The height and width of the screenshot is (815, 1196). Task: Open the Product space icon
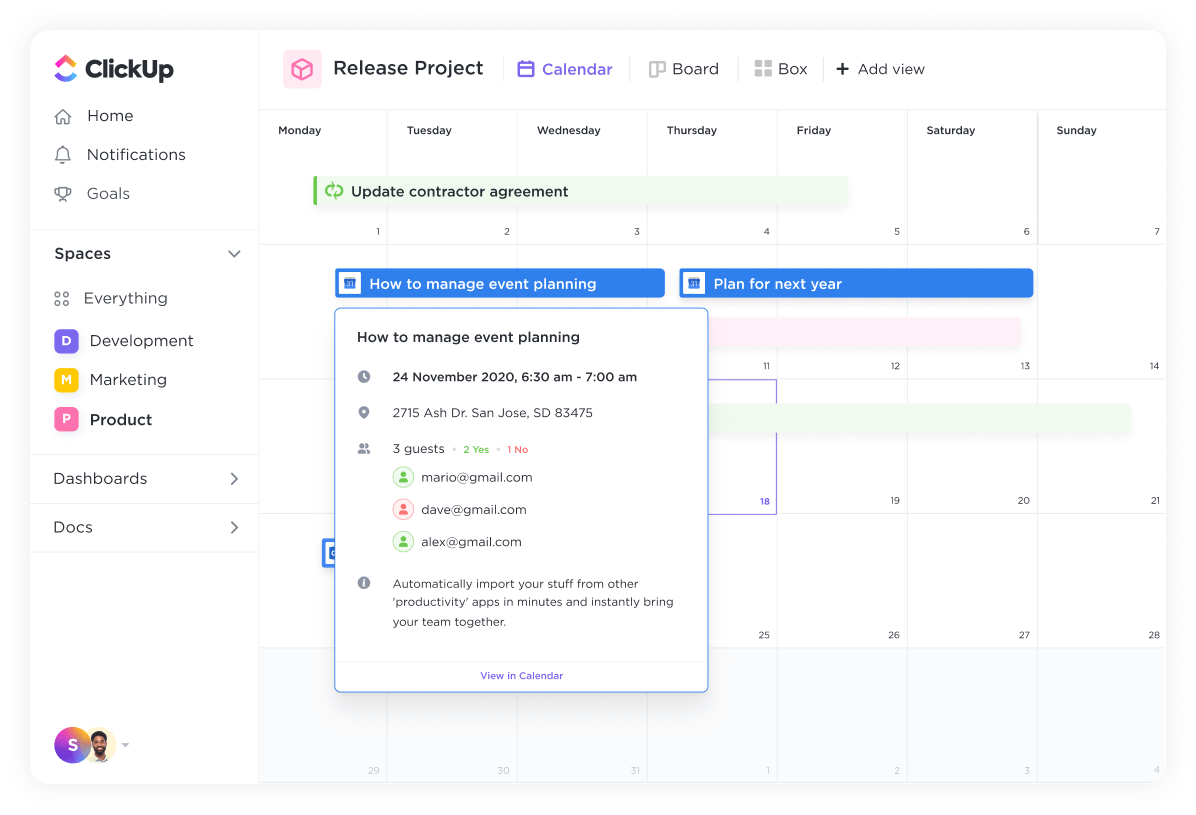click(65, 420)
